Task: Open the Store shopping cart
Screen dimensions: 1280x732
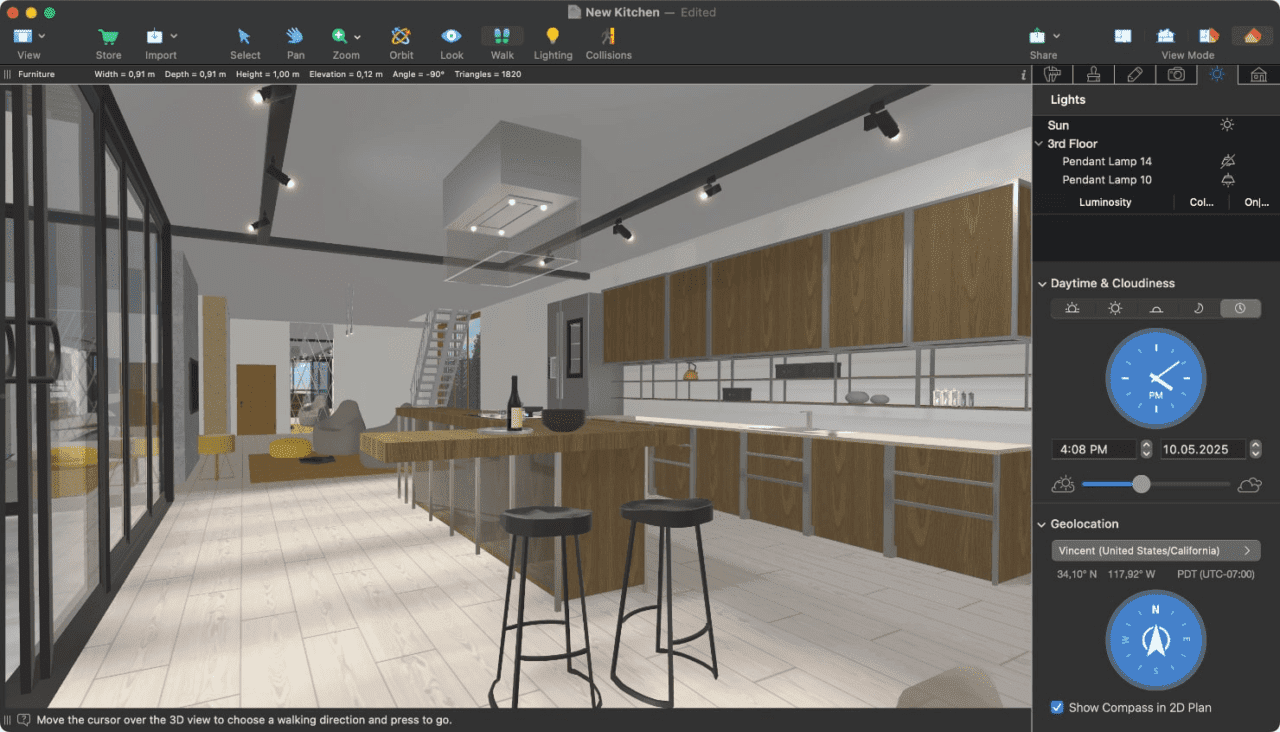Action: click(x=108, y=37)
